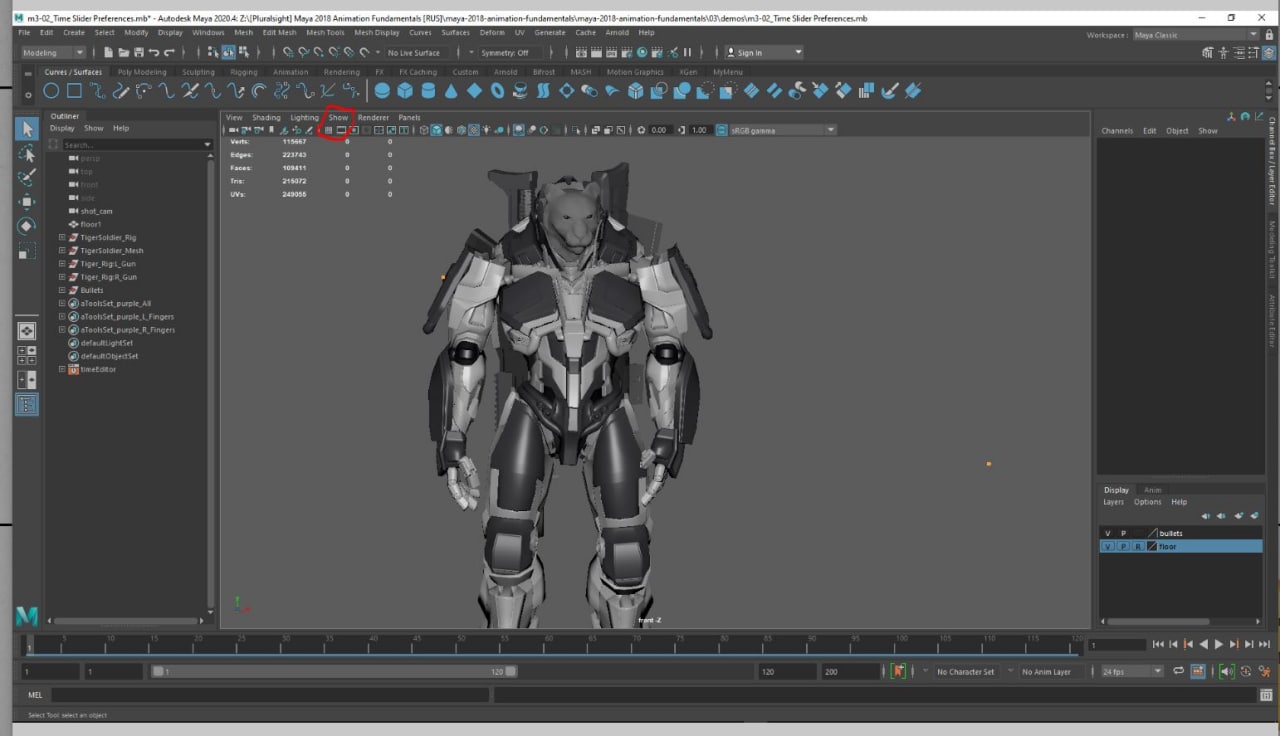Click No Character Set button
Screen dimensions: 1280x736
964,672
